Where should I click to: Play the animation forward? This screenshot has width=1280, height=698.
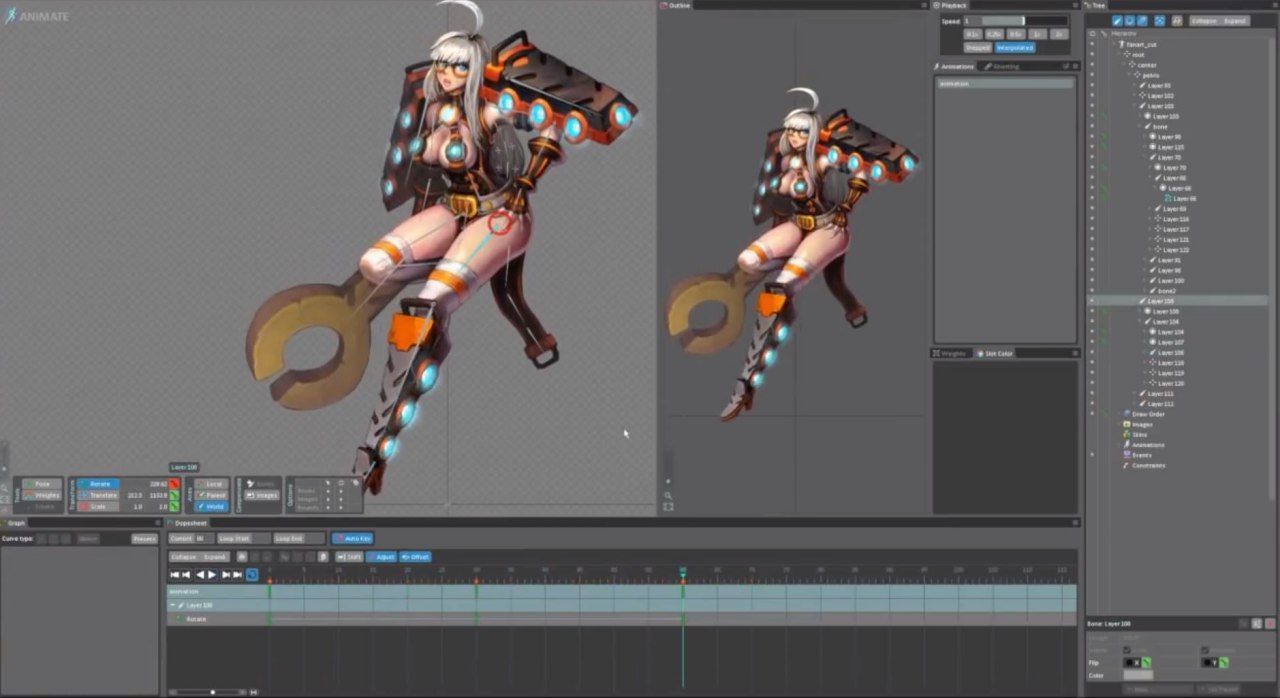point(212,575)
